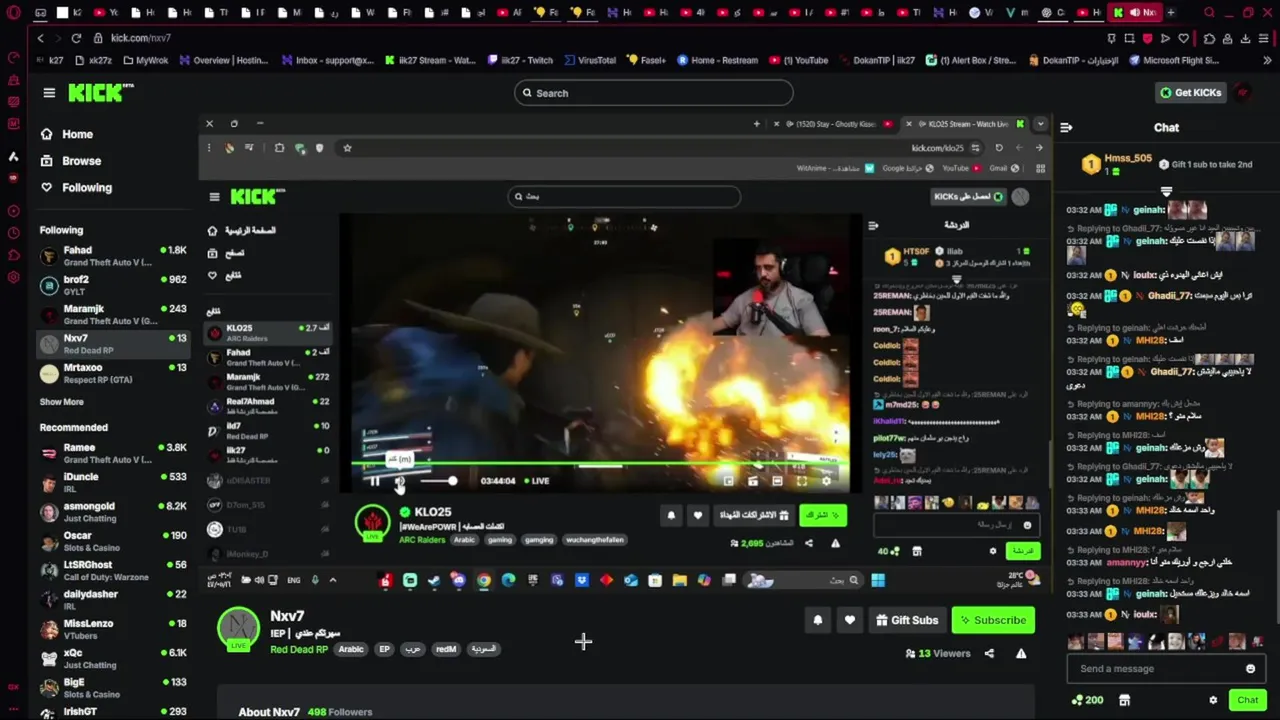Open the ilk27 - Twitch bookmark
The image size is (1280, 720).
click(520, 60)
